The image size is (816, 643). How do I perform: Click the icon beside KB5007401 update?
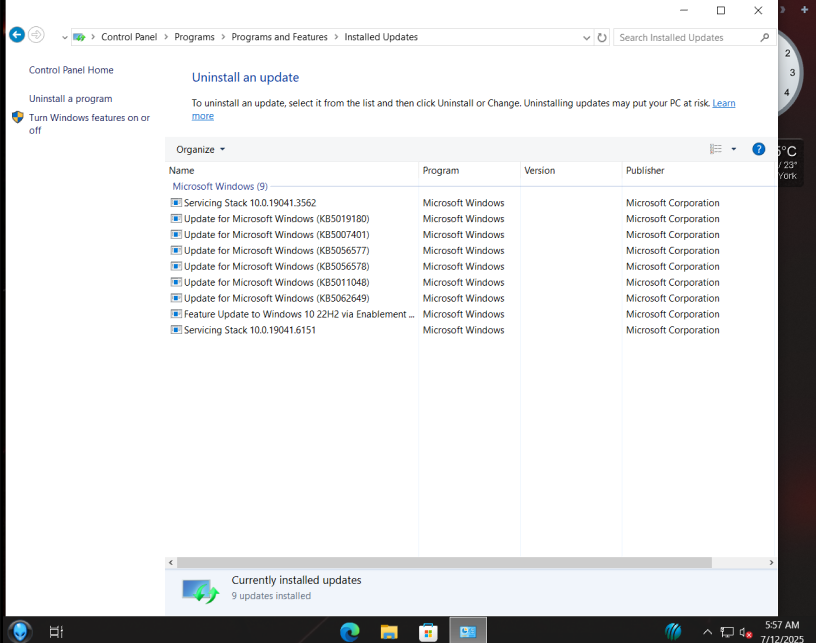(176, 234)
